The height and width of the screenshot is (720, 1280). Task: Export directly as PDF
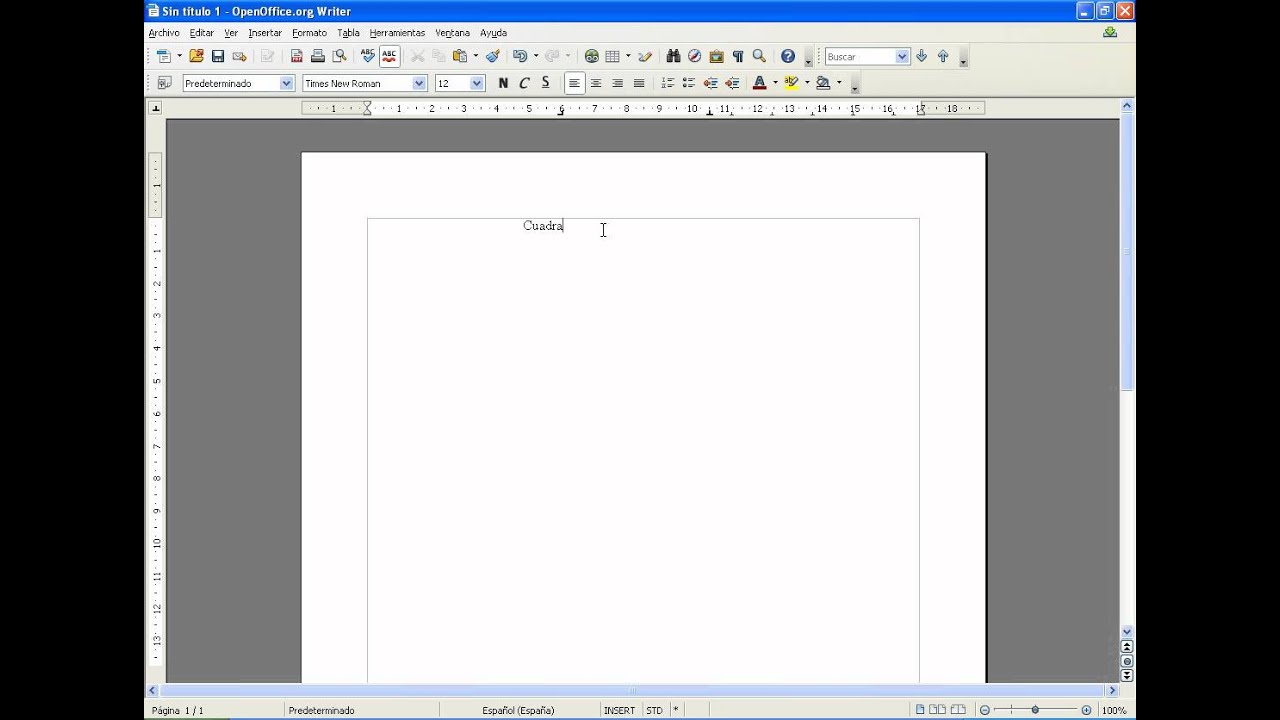(x=297, y=57)
